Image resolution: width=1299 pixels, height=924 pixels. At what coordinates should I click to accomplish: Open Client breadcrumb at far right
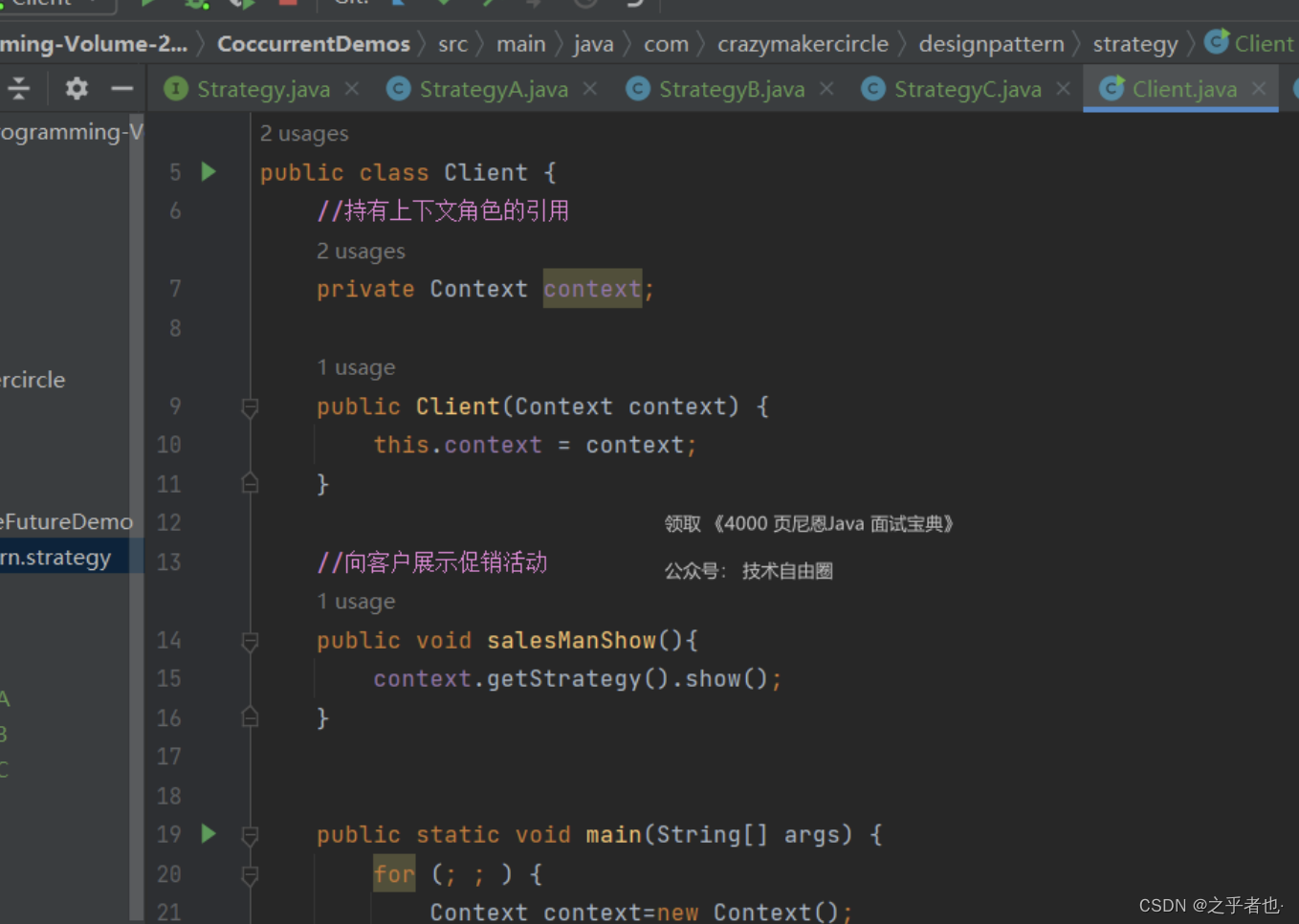click(x=1249, y=44)
